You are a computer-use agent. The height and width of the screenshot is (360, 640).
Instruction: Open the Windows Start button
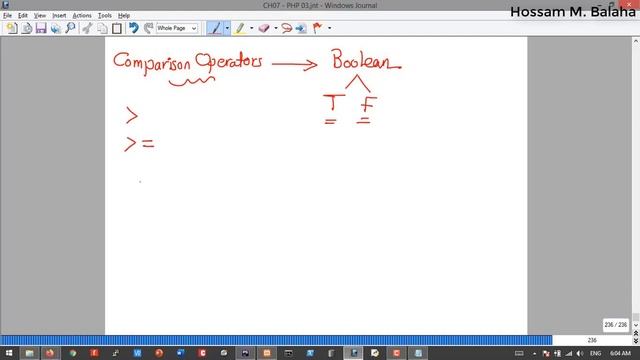coord(9,353)
